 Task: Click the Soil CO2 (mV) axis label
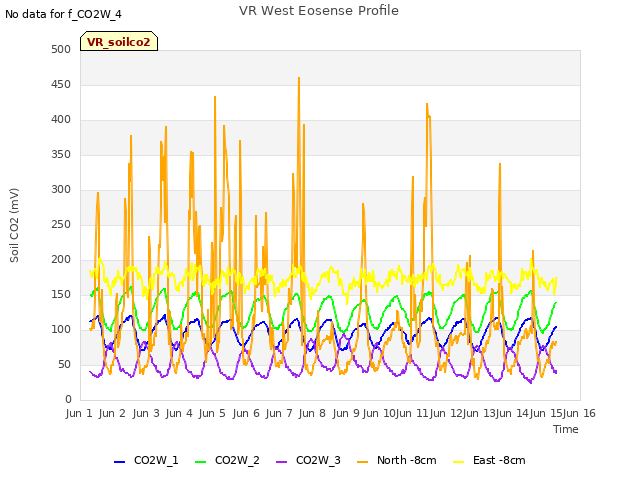[x=14, y=225]
